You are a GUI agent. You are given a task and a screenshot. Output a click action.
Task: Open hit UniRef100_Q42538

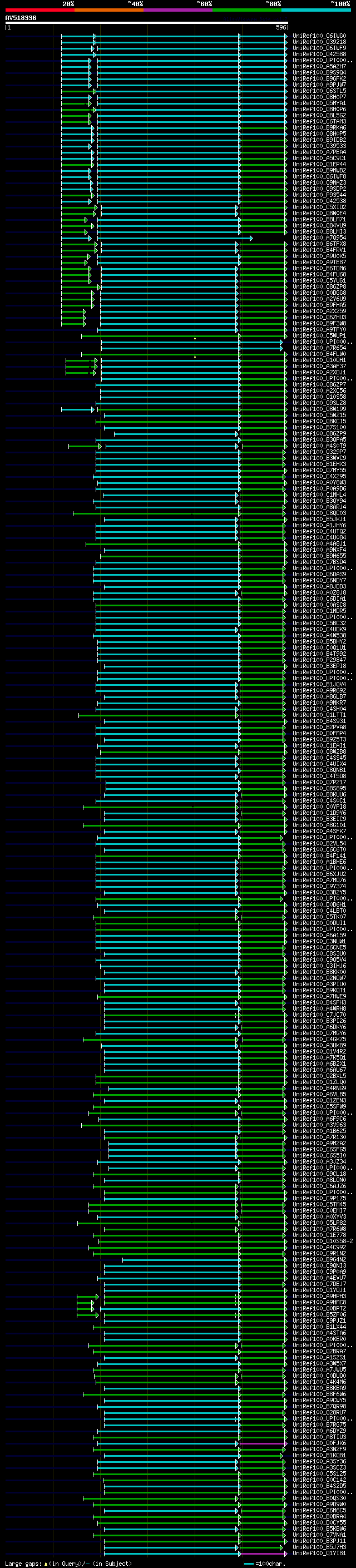(x=319, y=201)
